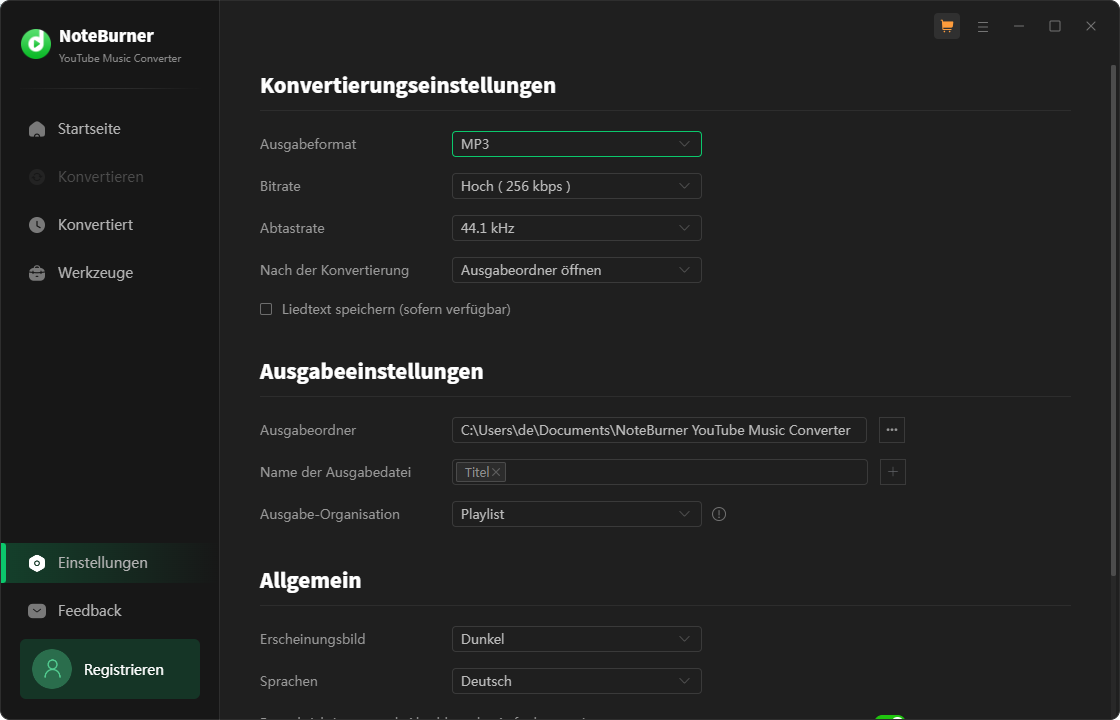Add filename tag with plus button
The width and height of the screenshot is (1120, 720).
coord(893,472)
